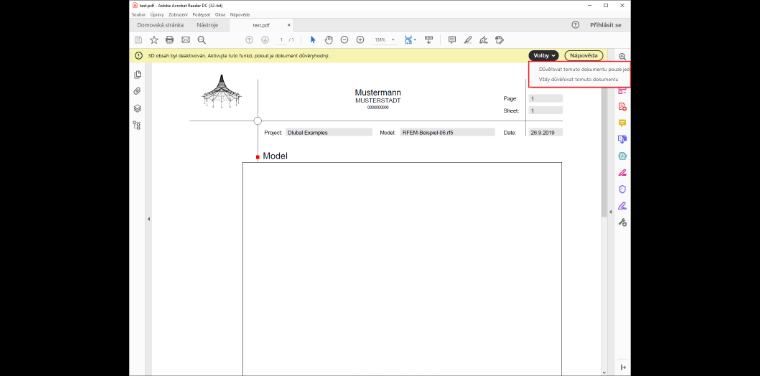Open Fill & Sign pink pen tool

[x=622, y=172]
